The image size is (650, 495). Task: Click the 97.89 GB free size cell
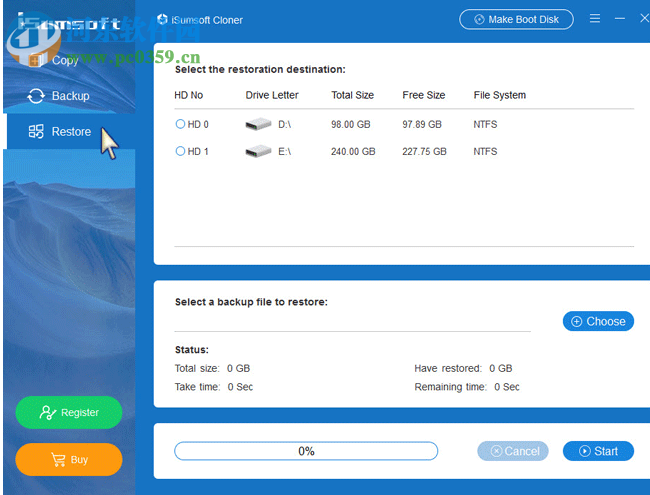pos(422,124)
